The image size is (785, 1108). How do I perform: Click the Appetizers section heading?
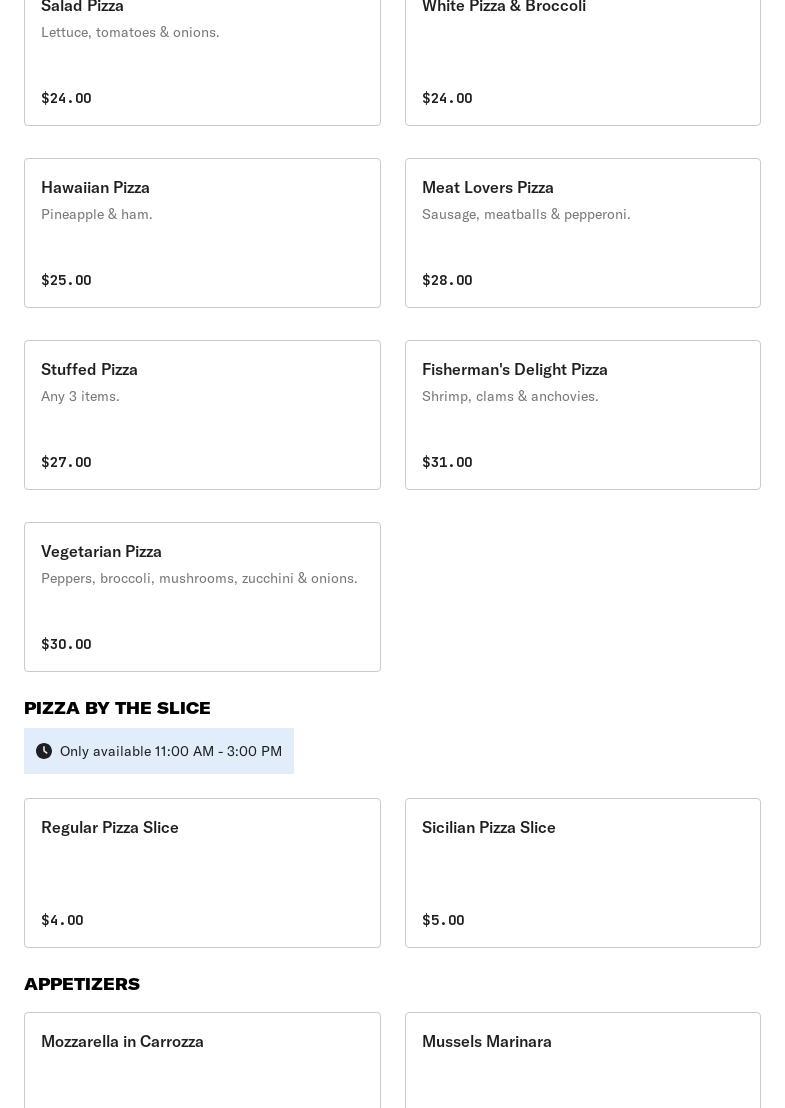point(82,984)
